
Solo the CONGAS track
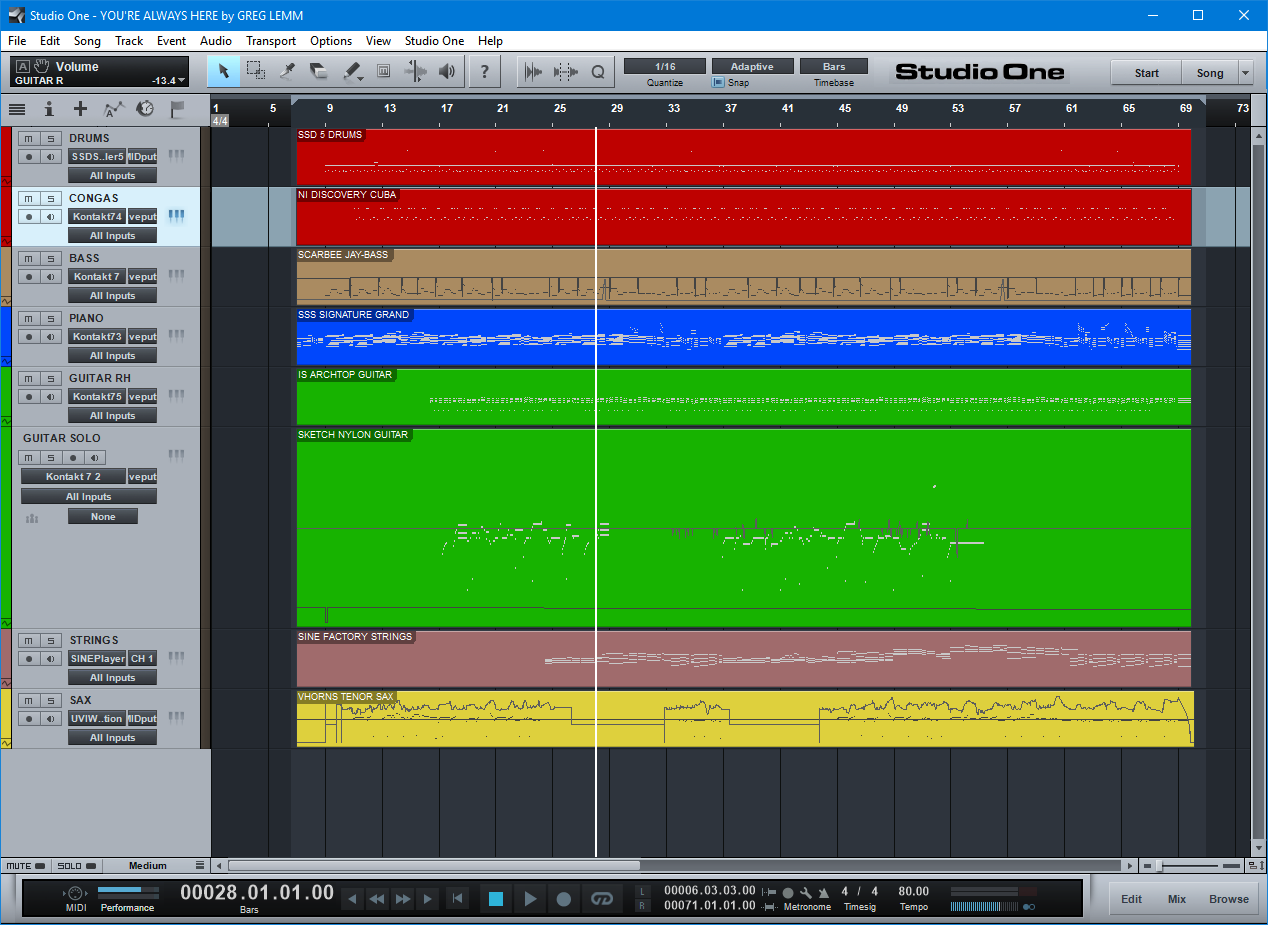(x=51, y=198)
